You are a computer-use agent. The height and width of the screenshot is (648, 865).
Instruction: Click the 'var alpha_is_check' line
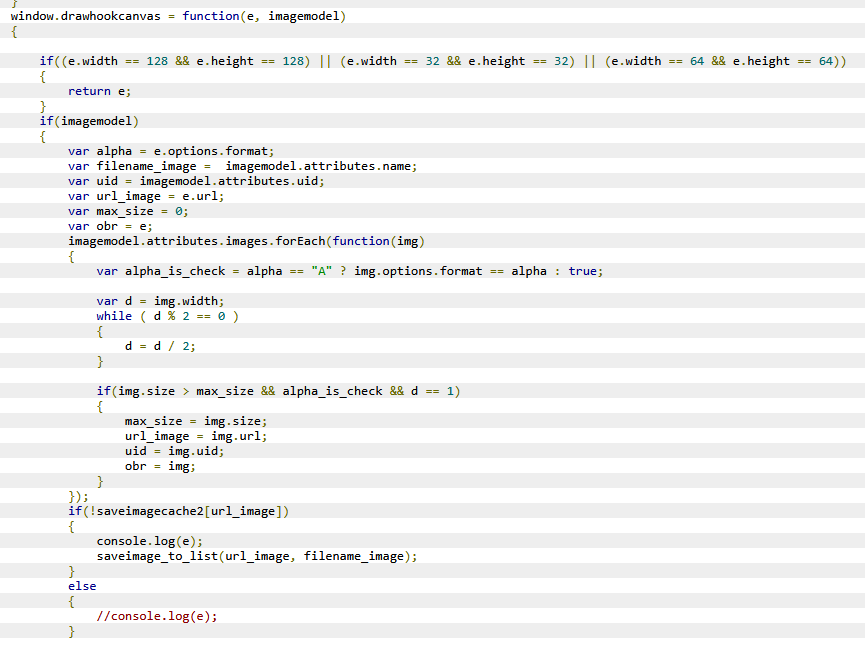point(350,271)
